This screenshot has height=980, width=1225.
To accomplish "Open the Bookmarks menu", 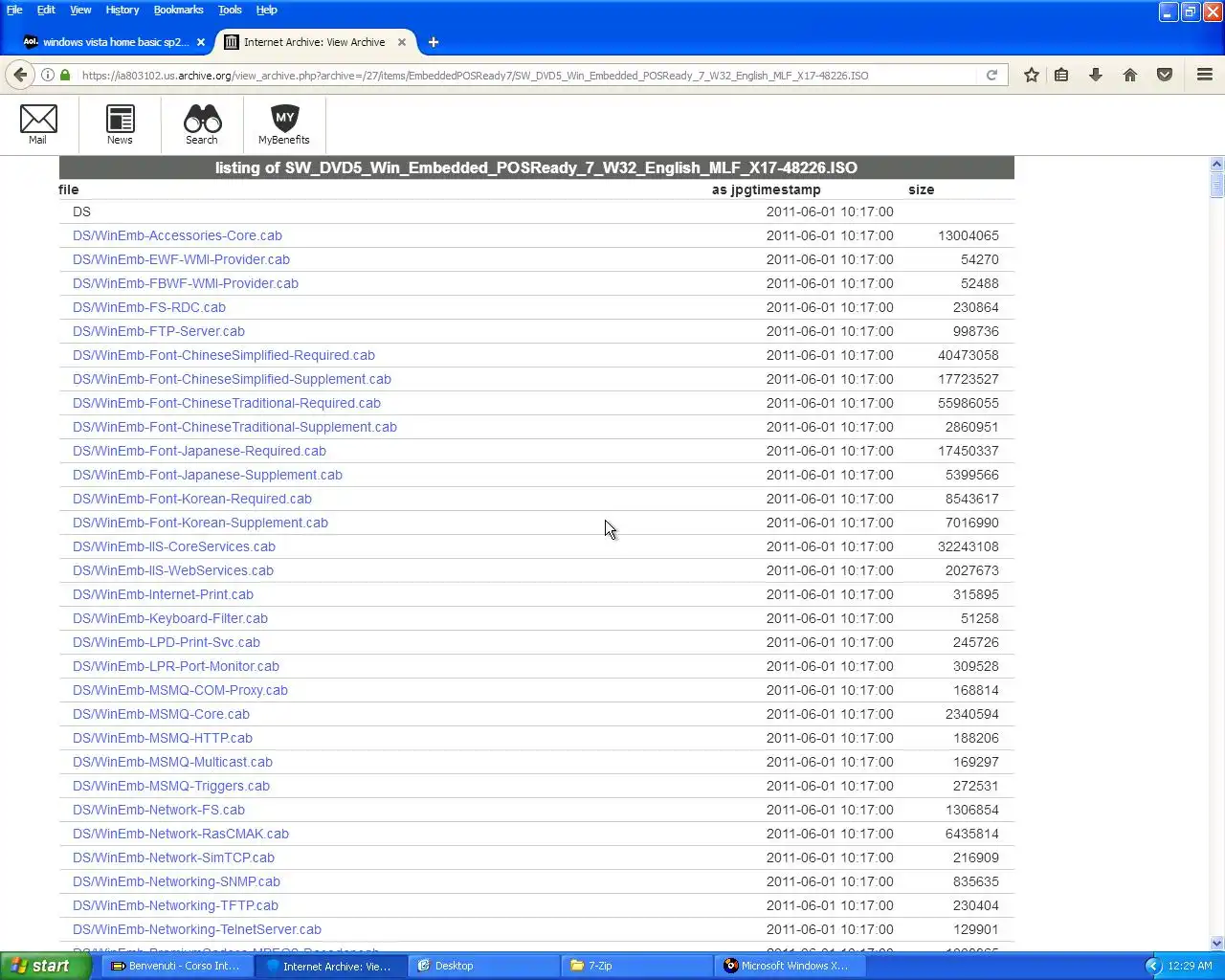I will (x=178, y=10).
